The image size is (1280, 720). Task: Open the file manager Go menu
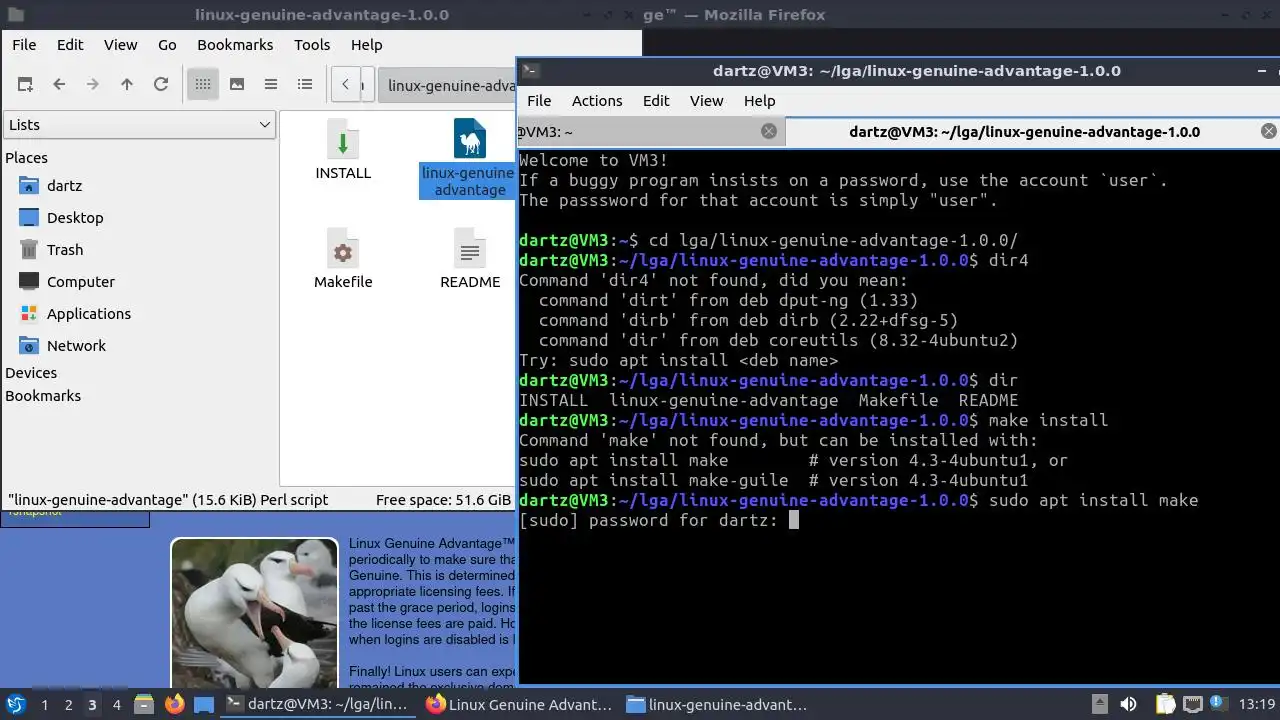pos(167,45)
